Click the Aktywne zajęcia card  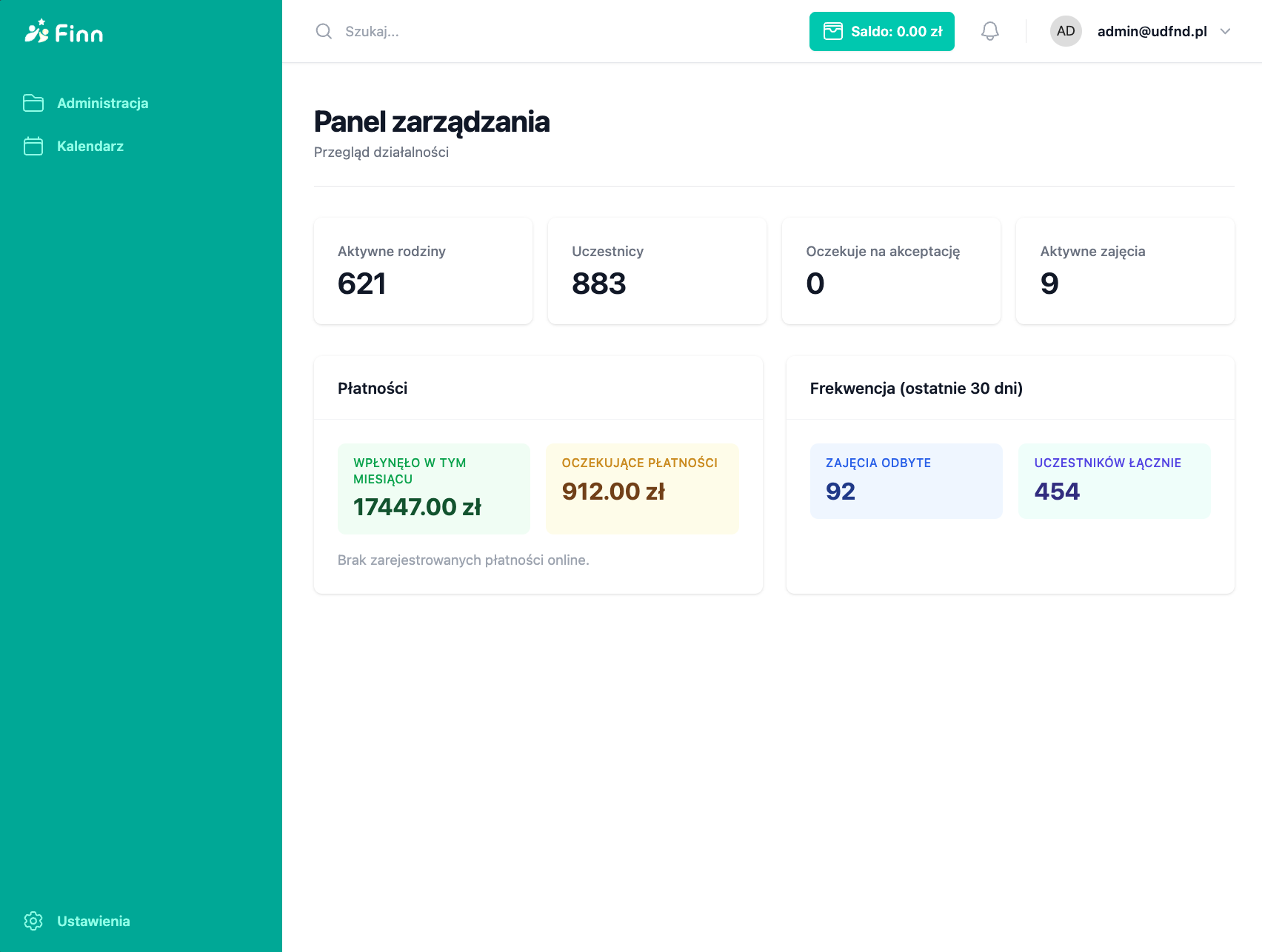click(1125, 271)
